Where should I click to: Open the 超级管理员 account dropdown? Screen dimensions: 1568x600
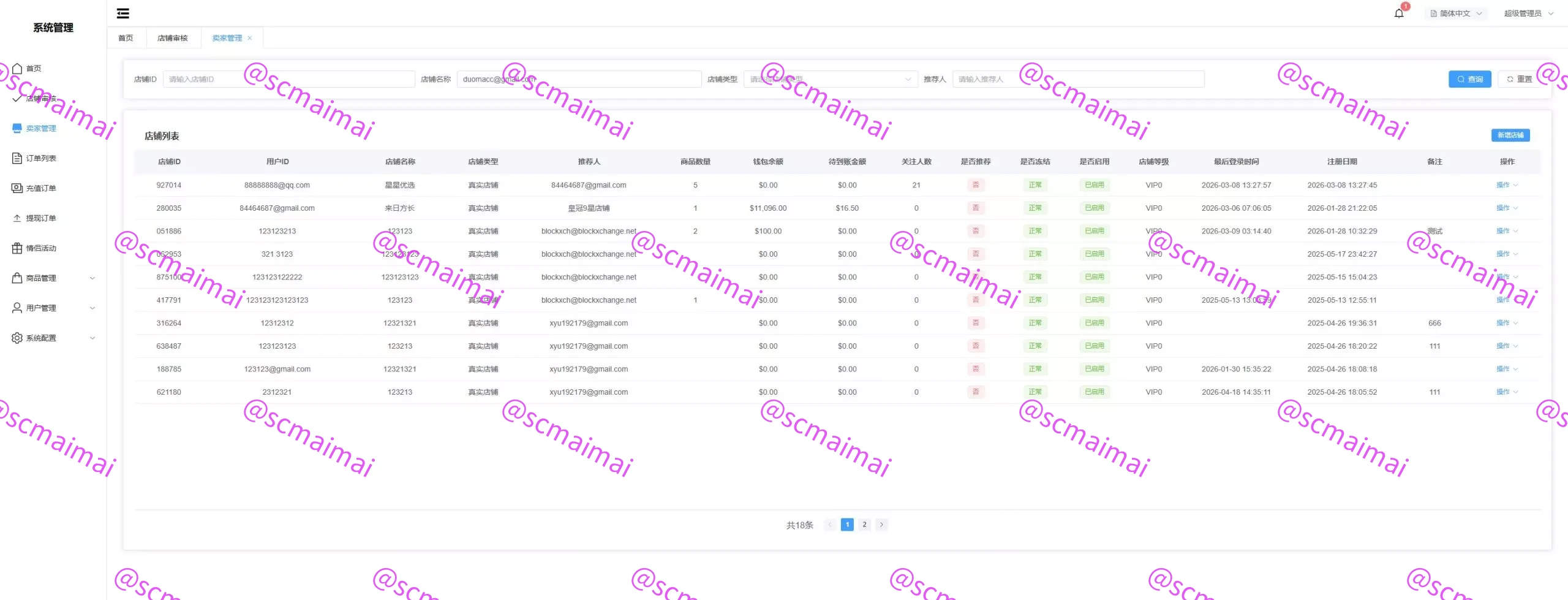pos(1528,13)
